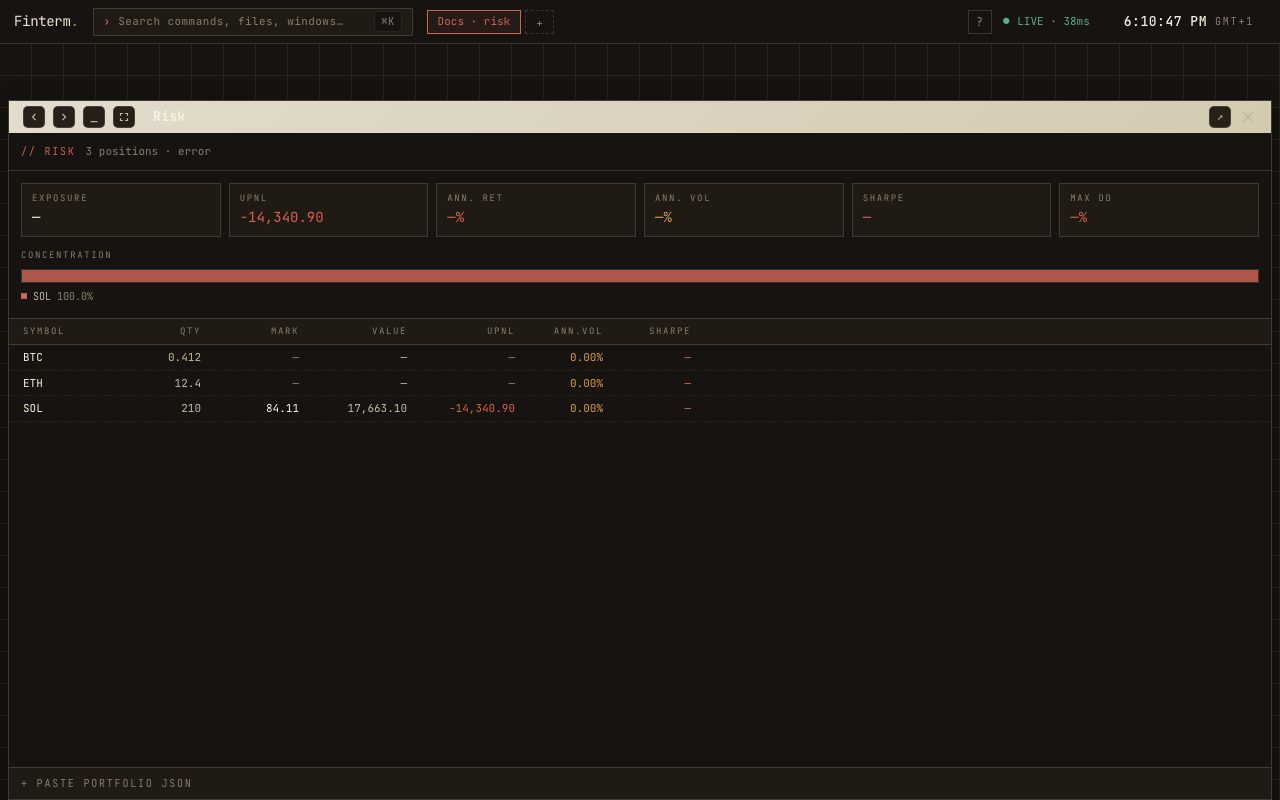Screen dimensions: 1280x800
Task: Click the Risk window title
Action: 169,117
